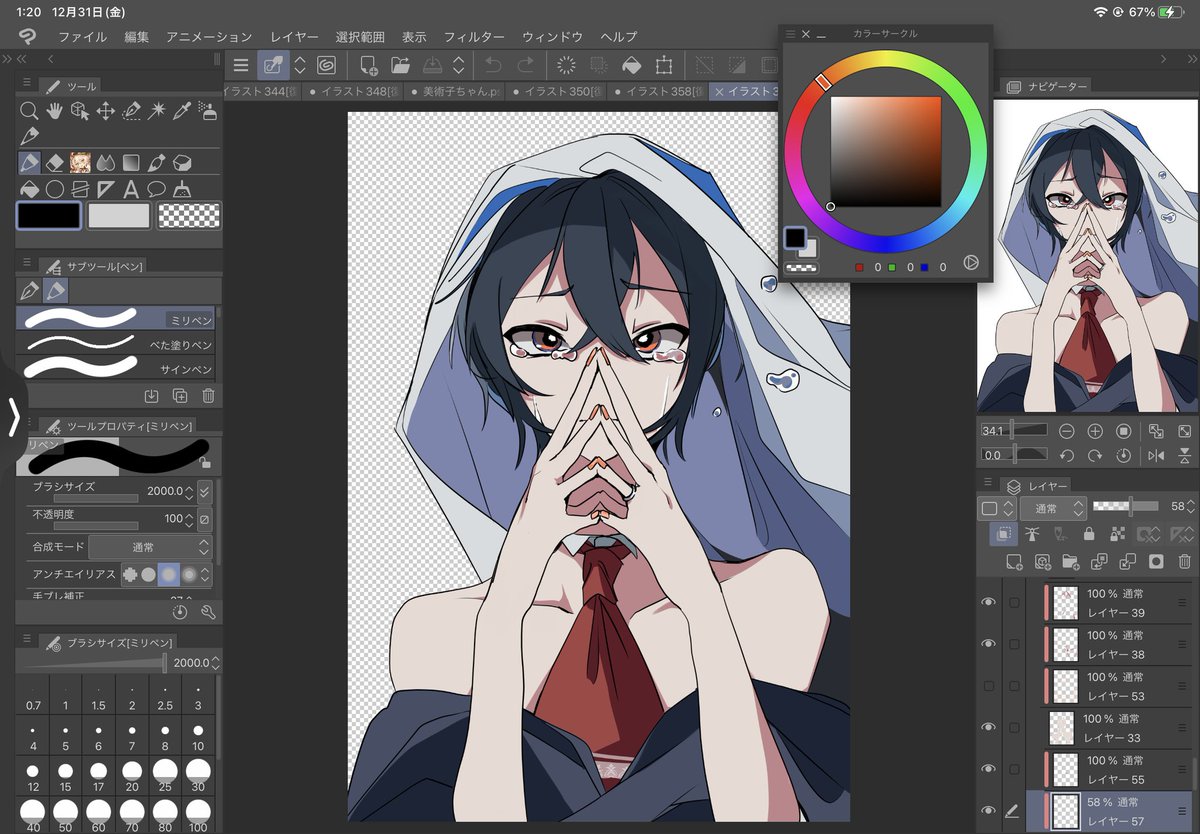Expand anti-aliasing options arrows
Viewport: 1200px width, 834px height.
pyautogui.click(x=205, y=575)
